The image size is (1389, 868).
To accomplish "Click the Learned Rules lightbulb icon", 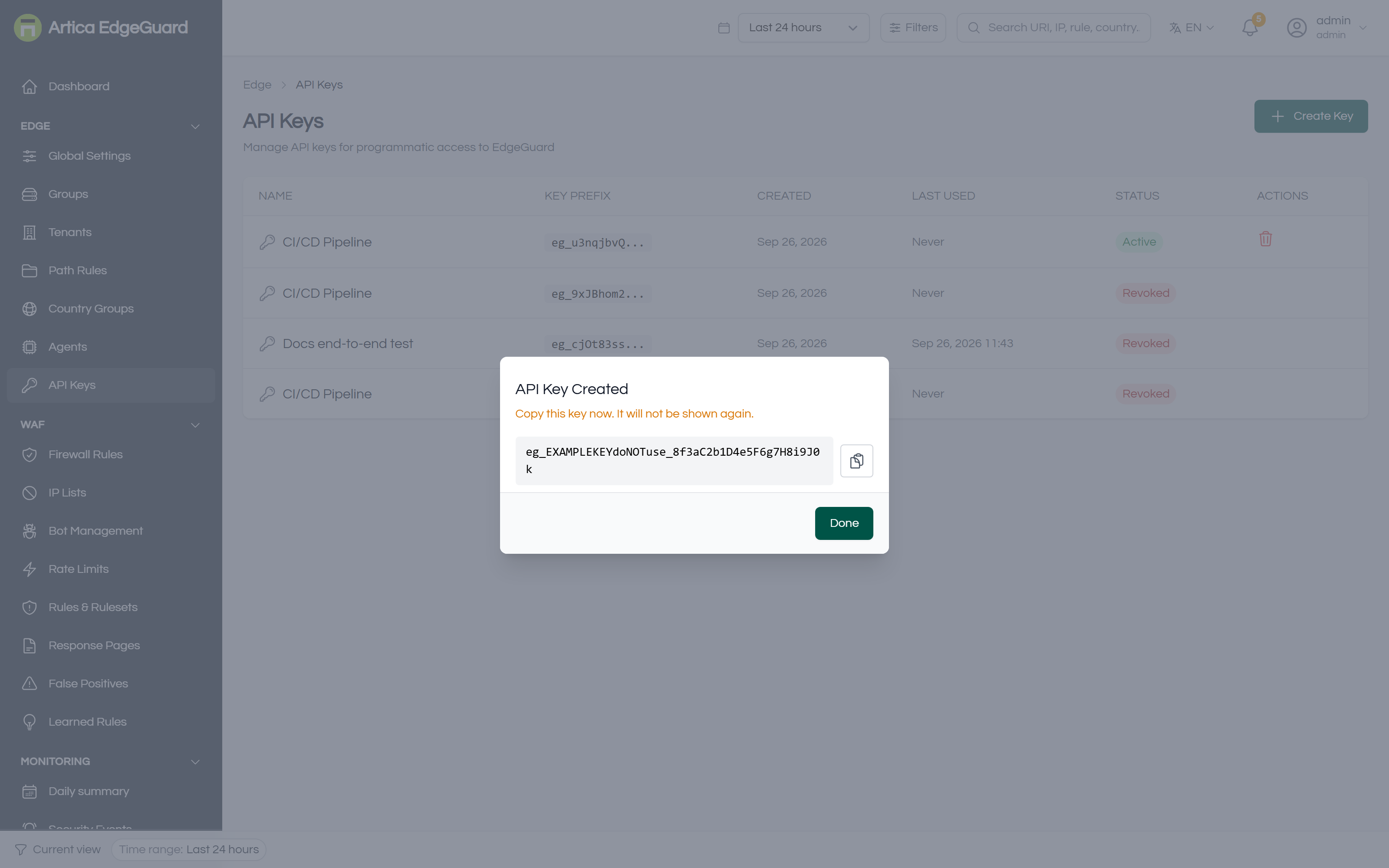I will pos(29,722).
